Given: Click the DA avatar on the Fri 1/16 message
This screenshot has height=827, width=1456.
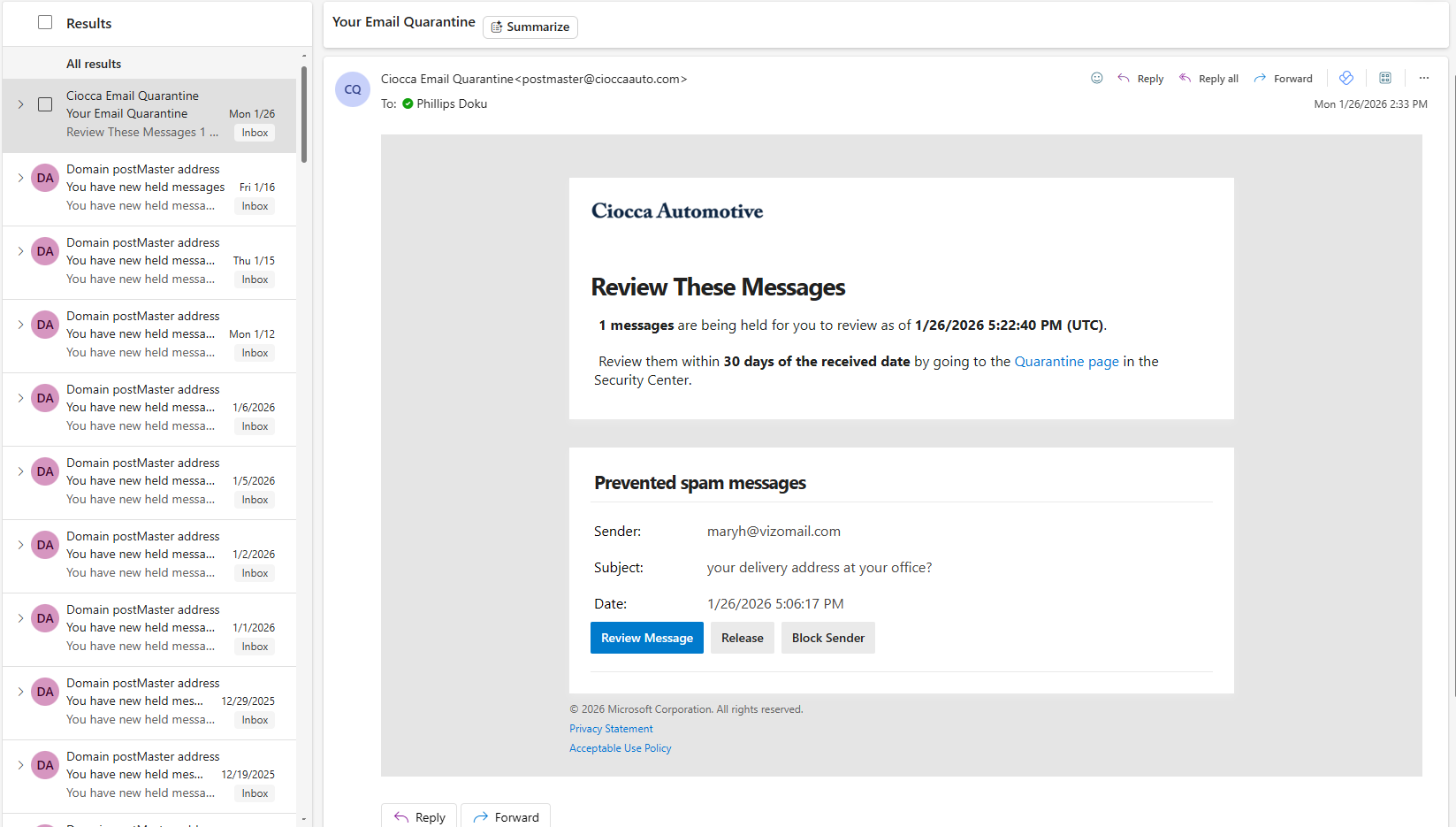Looking at the screenshot, I should point(45,178).
